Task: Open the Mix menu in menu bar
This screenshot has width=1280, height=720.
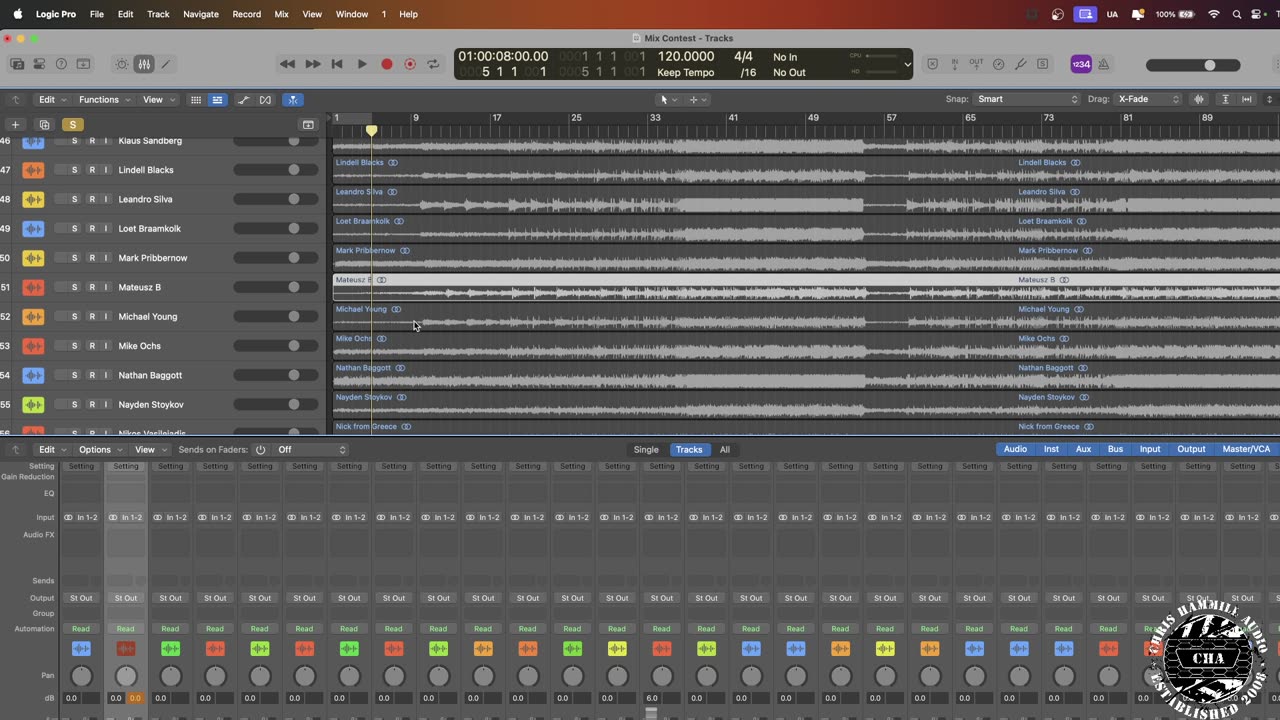Action: (281, 14)
